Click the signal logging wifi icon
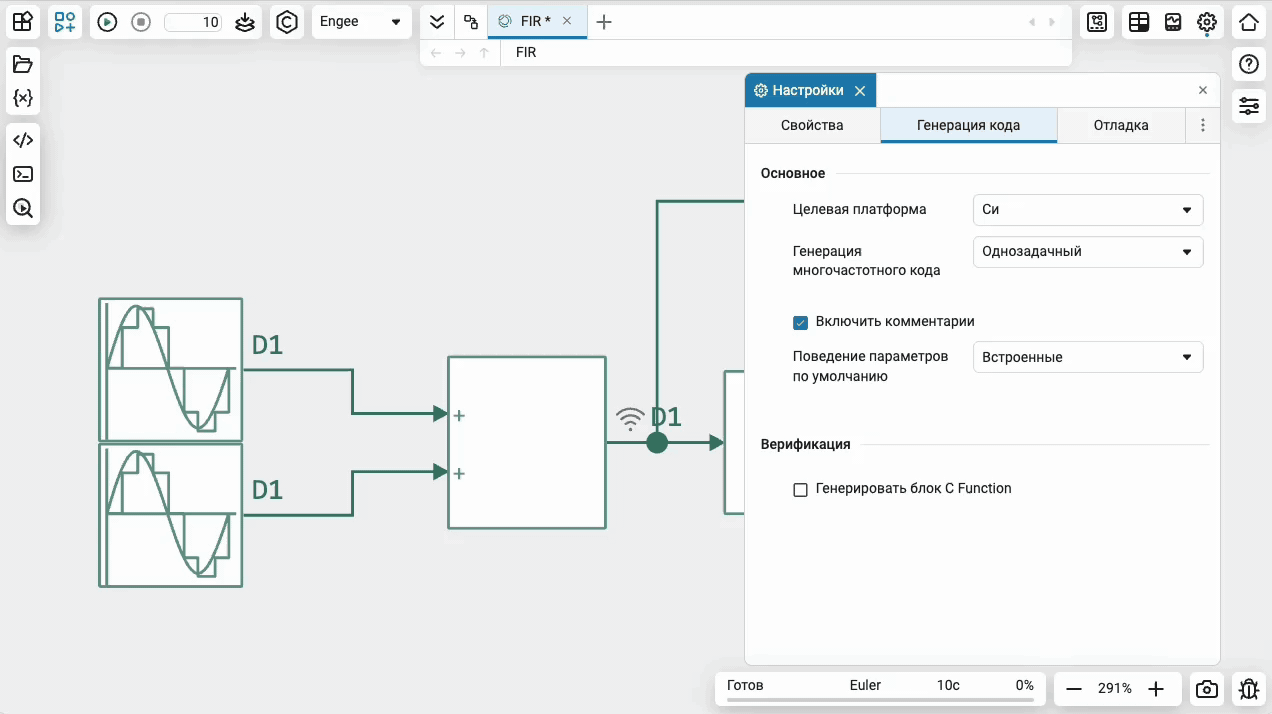The height and width of the screenshot is (714, 1272). coord(630,418)
